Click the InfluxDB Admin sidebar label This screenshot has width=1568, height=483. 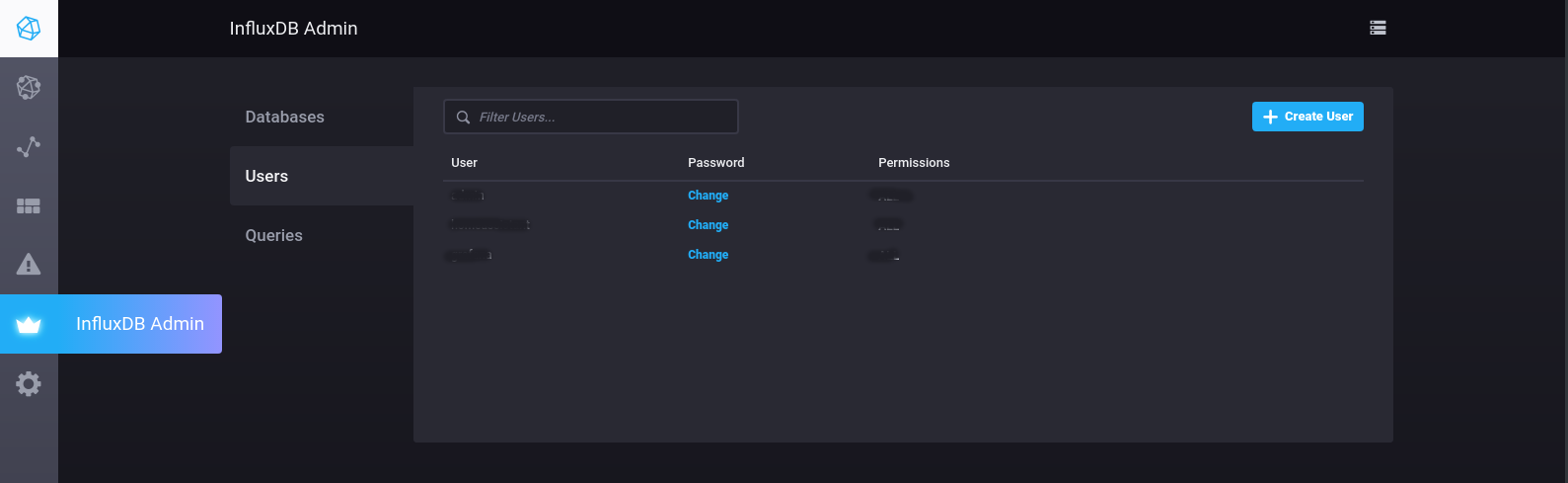(140, 324)
